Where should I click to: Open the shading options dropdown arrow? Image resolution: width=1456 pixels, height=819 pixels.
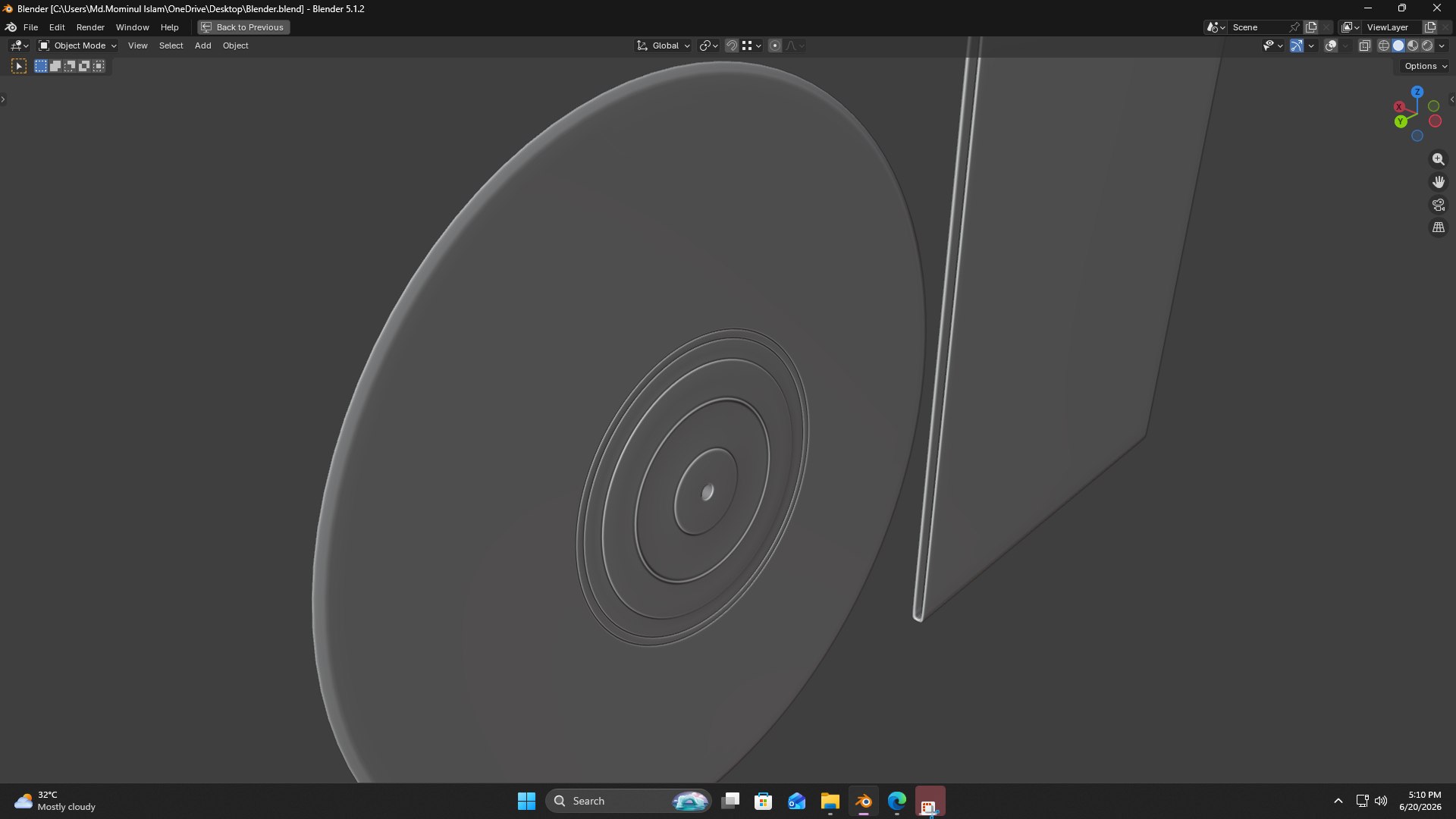click(1442, 45)
